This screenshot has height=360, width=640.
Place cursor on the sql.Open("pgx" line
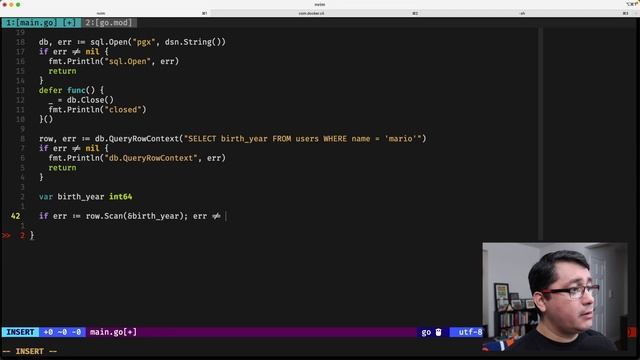click(132, 42)
